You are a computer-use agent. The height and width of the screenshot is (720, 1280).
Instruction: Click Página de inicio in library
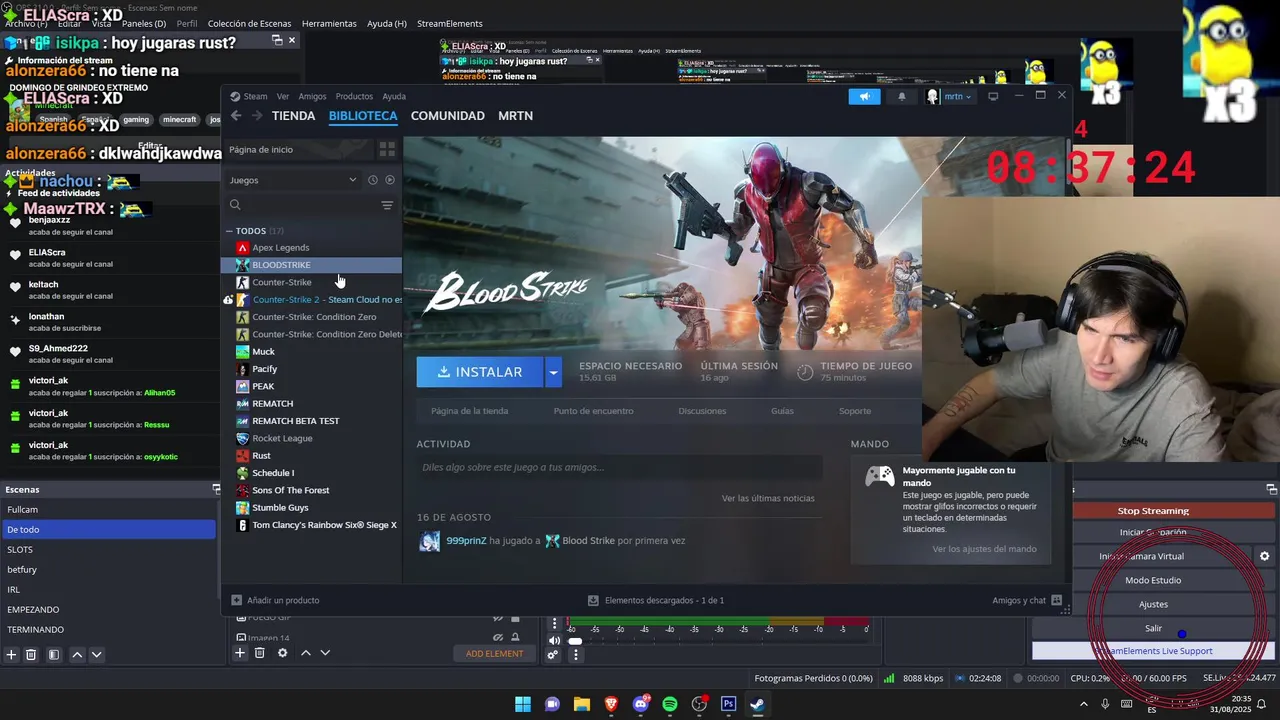click(x=261, y=149)
